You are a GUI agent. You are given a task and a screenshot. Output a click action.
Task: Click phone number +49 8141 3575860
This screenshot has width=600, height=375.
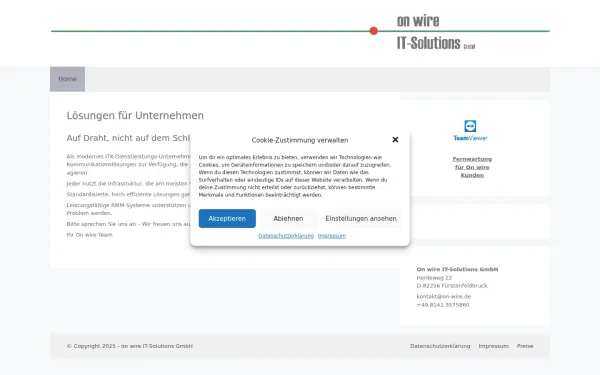[443, 305]
